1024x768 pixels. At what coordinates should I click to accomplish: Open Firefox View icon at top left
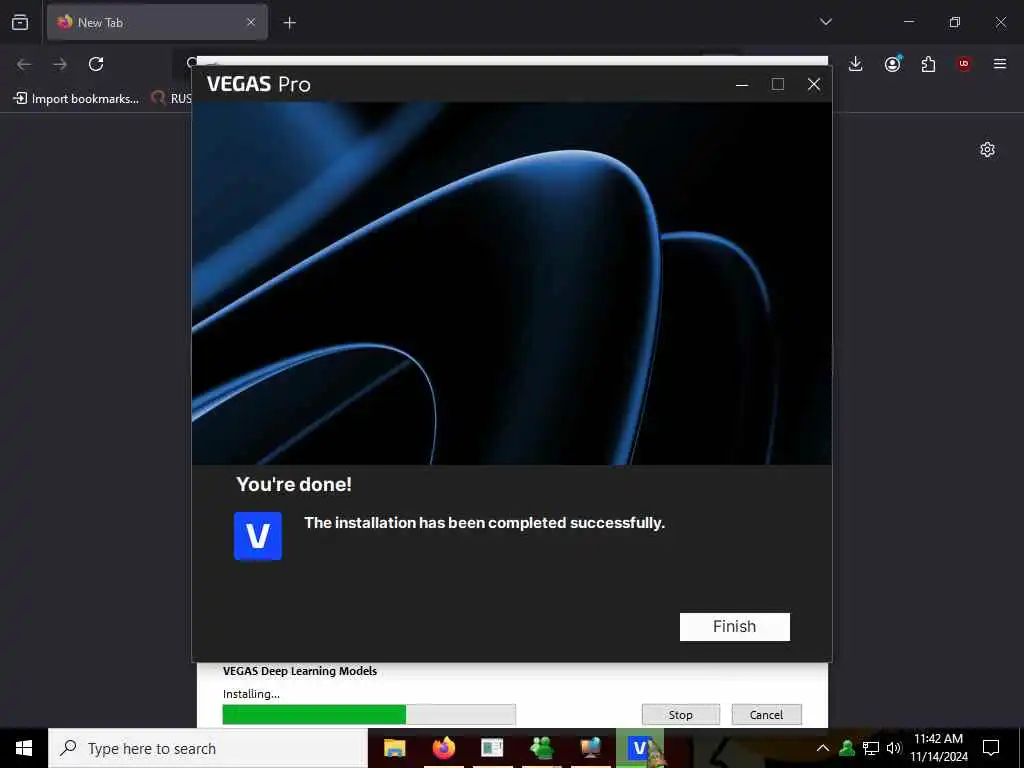20,22
